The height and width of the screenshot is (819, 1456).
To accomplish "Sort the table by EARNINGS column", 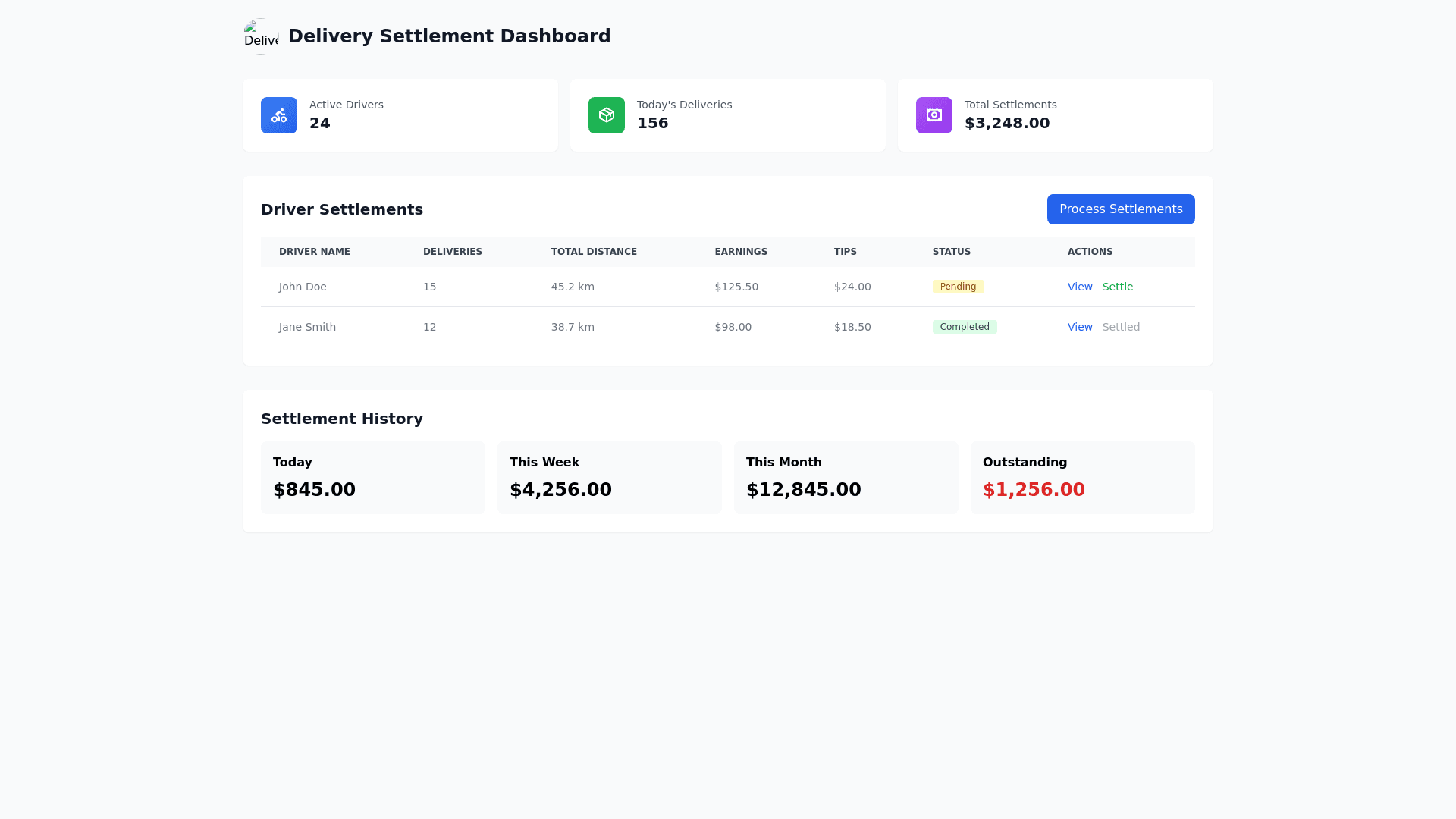I will click(x=741, y=251).
